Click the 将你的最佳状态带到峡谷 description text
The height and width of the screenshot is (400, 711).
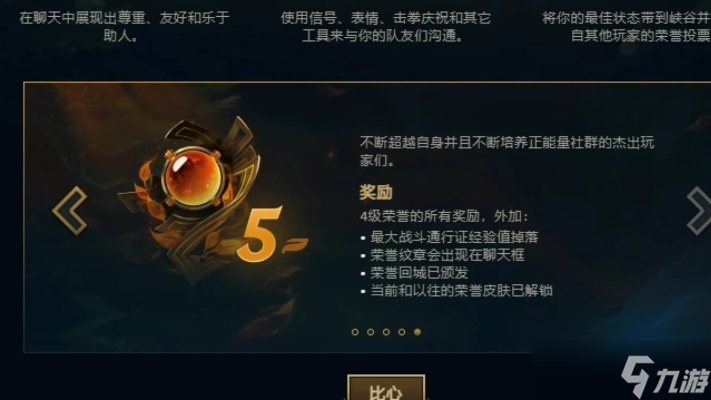(626, 26)
